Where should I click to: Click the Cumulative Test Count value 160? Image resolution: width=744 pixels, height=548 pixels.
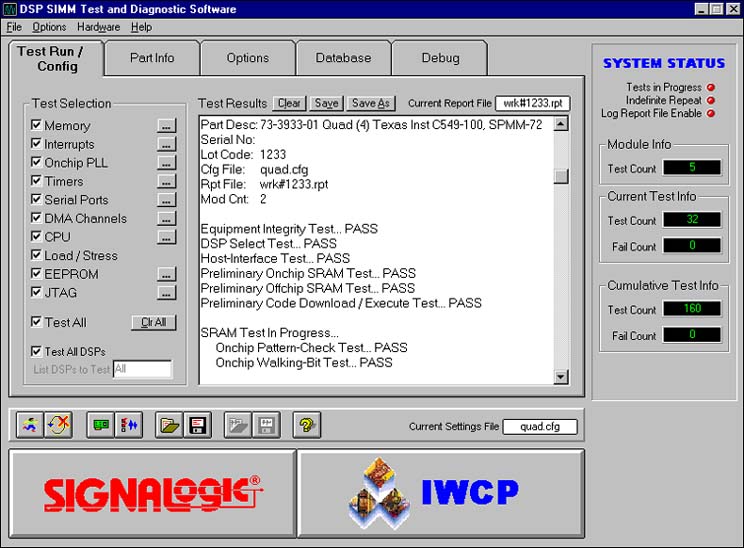point(692,308)
